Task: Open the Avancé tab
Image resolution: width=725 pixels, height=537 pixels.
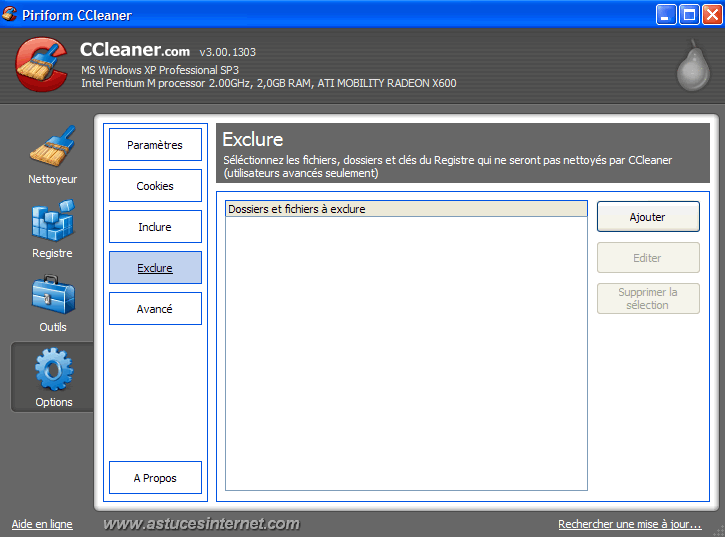Action: [x=155, y=309]
